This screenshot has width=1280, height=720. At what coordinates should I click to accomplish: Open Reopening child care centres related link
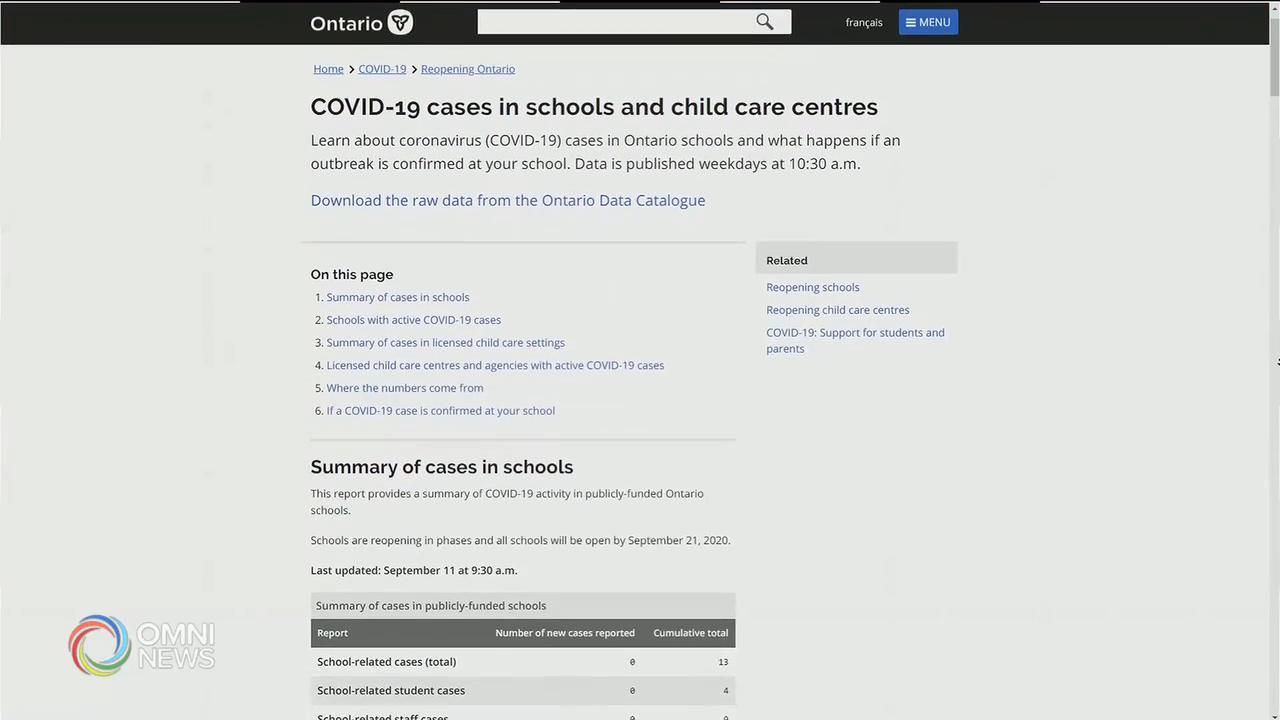tap(837, 310)
